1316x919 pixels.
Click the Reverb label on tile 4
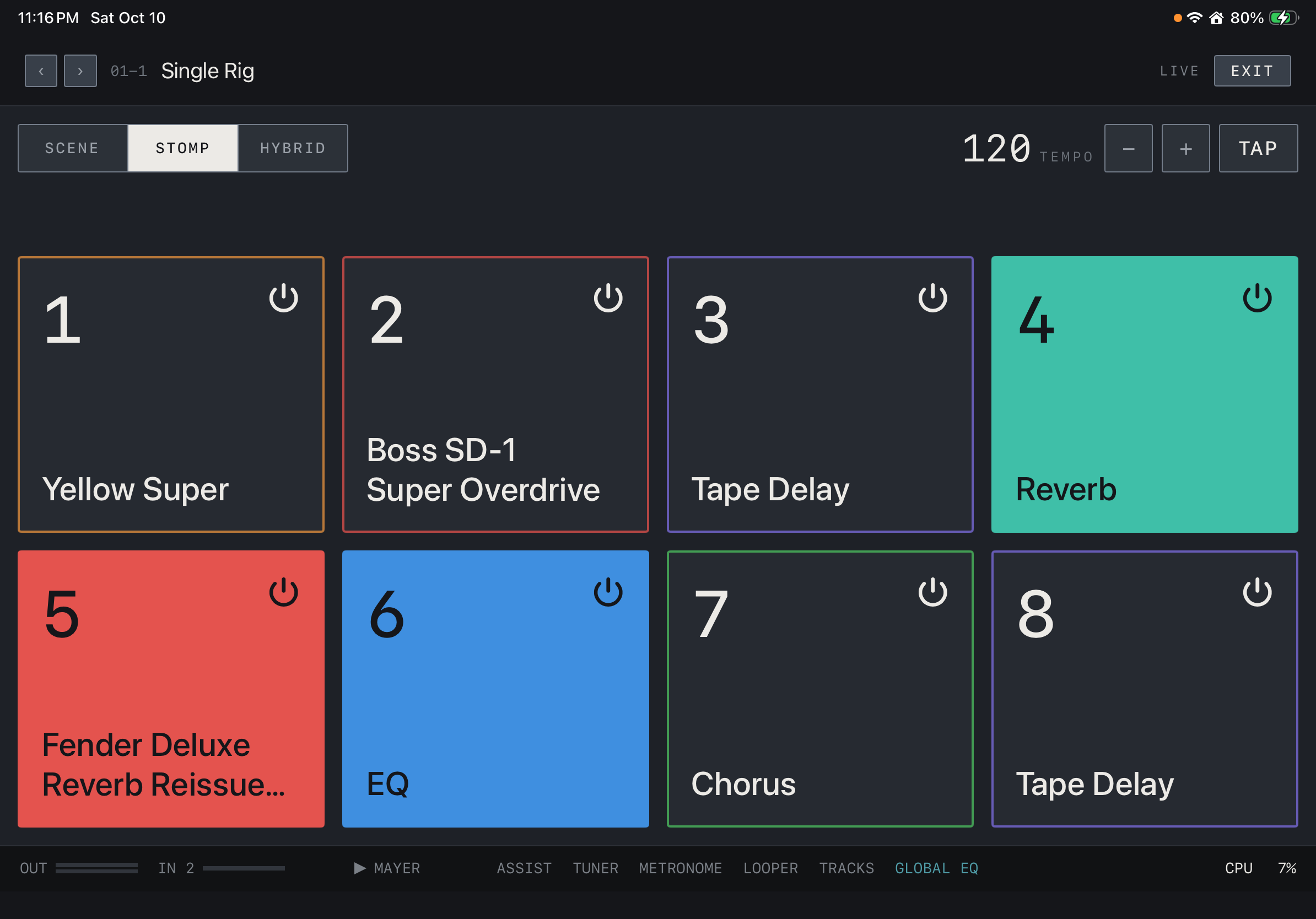(x=1066, y=490)
